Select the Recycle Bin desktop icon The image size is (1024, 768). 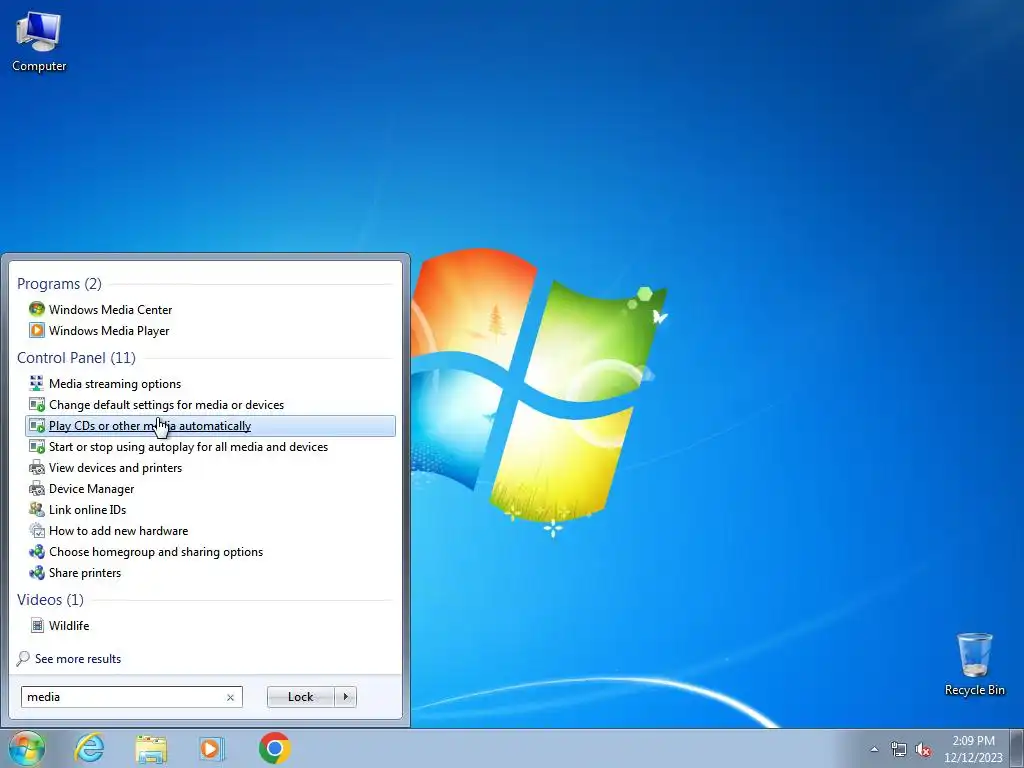[974, 665]
